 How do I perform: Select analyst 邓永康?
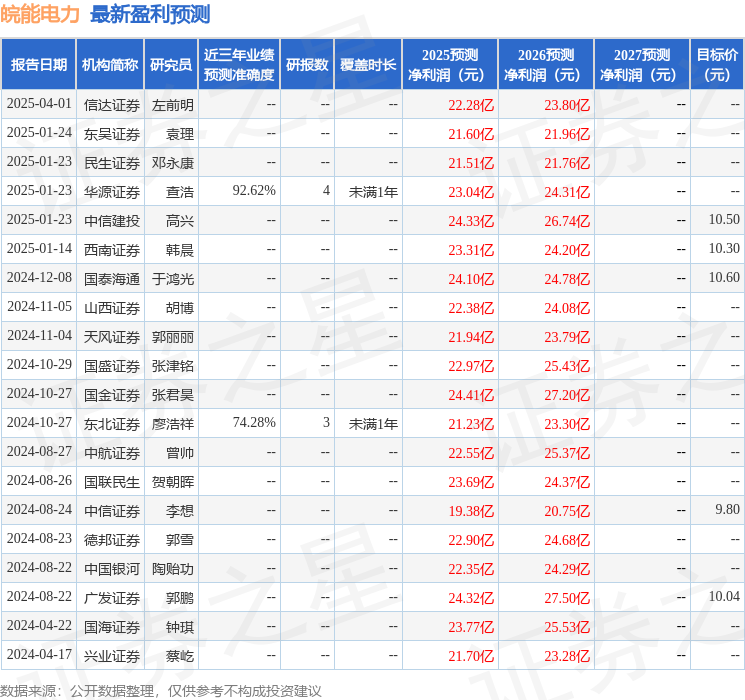pyautogui.click(x=172, y=163)
